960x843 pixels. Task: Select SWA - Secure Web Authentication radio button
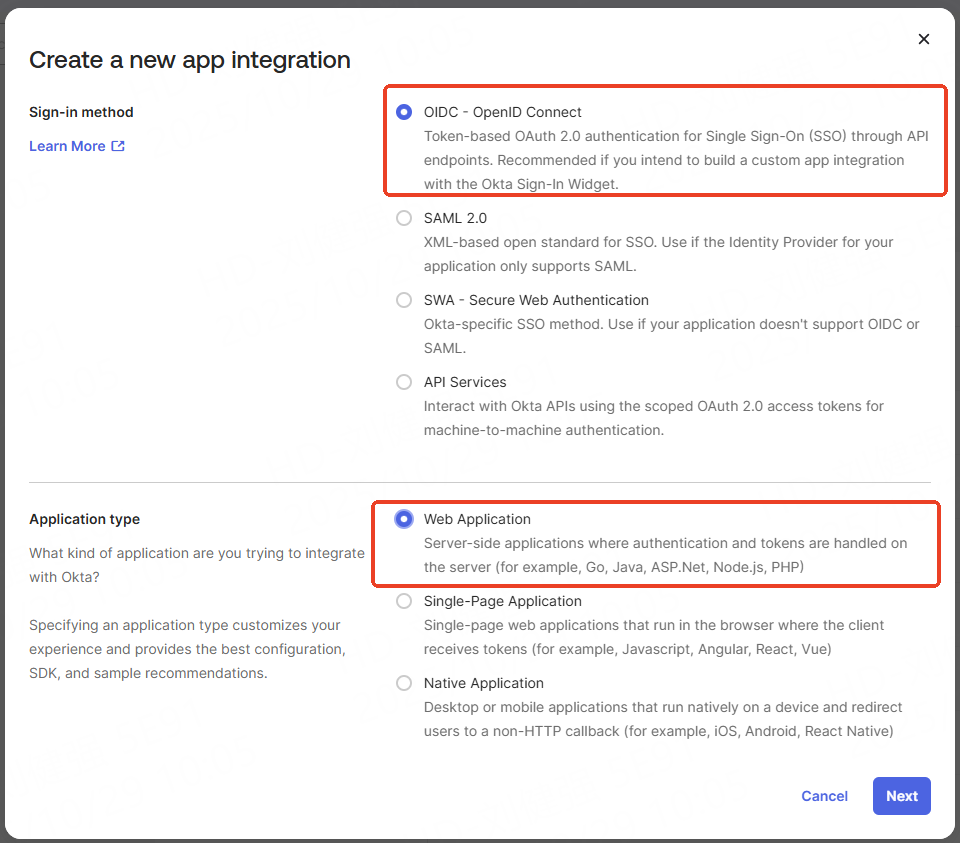[404, 300]
